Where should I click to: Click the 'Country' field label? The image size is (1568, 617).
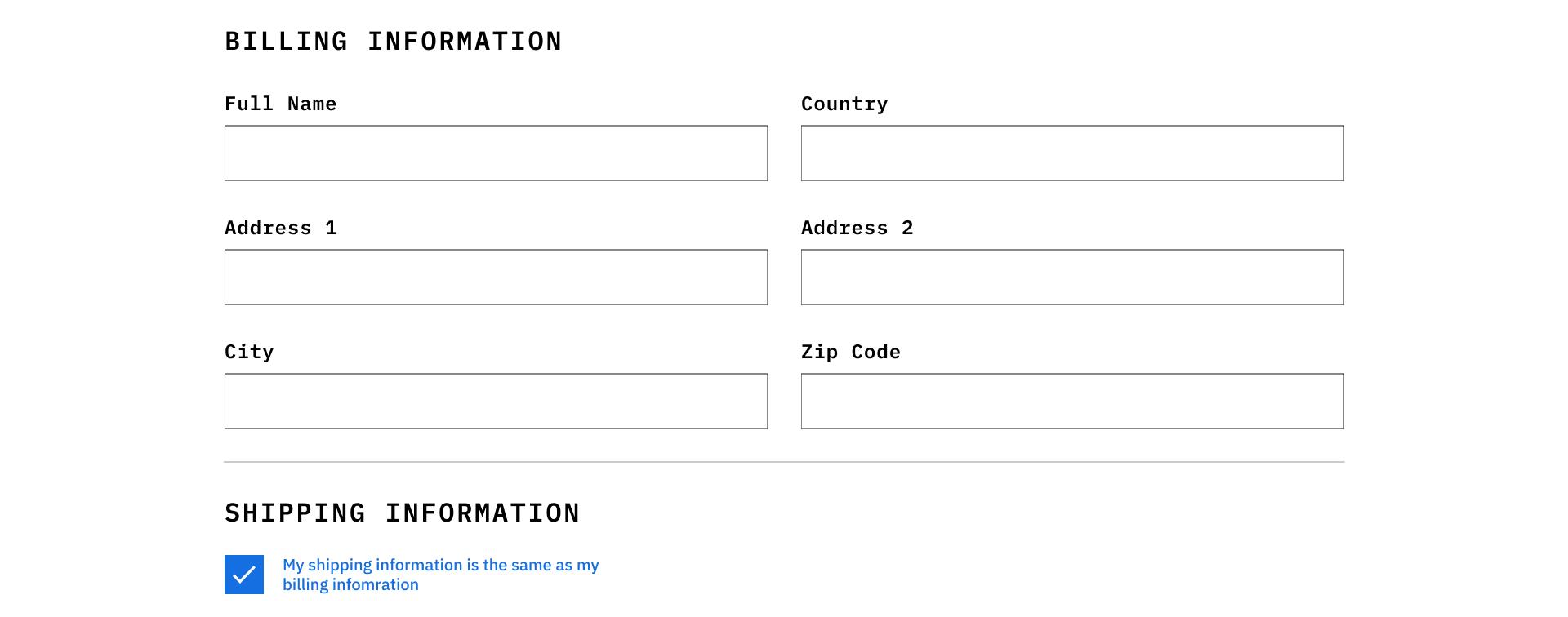[844, 104]
